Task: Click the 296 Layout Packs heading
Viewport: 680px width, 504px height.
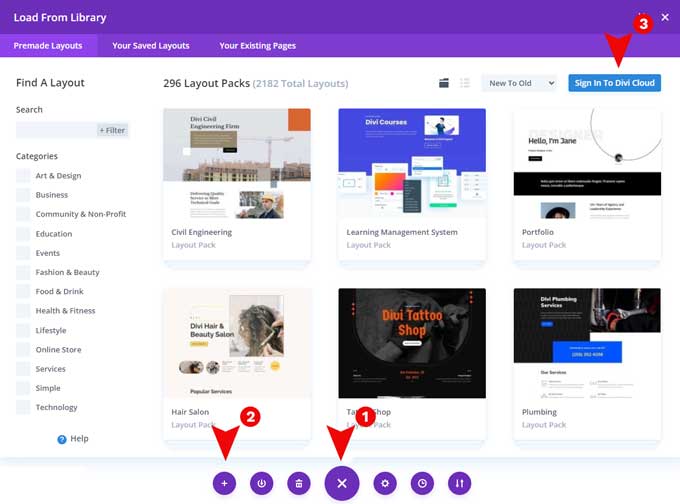Action: tap(206, 83)
